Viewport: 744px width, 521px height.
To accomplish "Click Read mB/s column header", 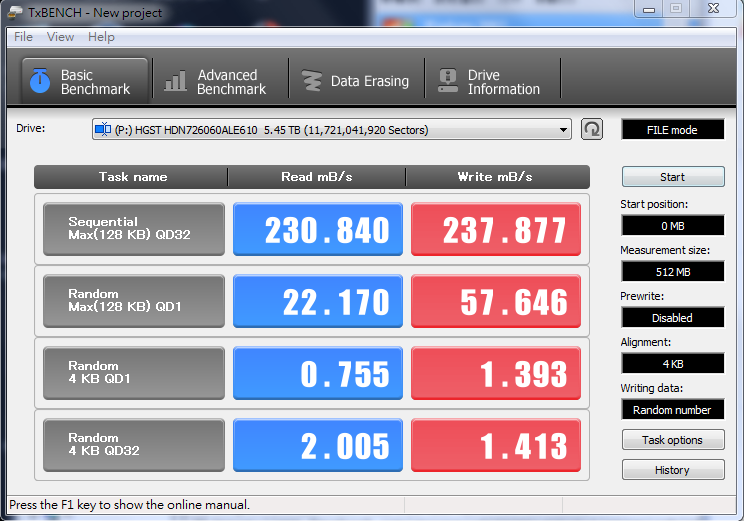I will (x=316, y=177).
